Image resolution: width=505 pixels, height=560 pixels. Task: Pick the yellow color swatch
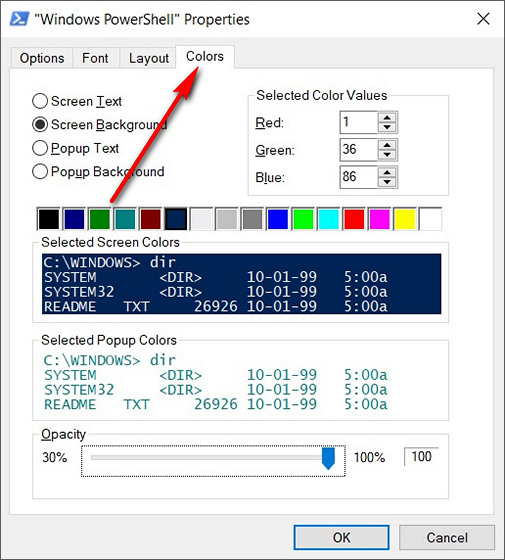tap(405, 219)
